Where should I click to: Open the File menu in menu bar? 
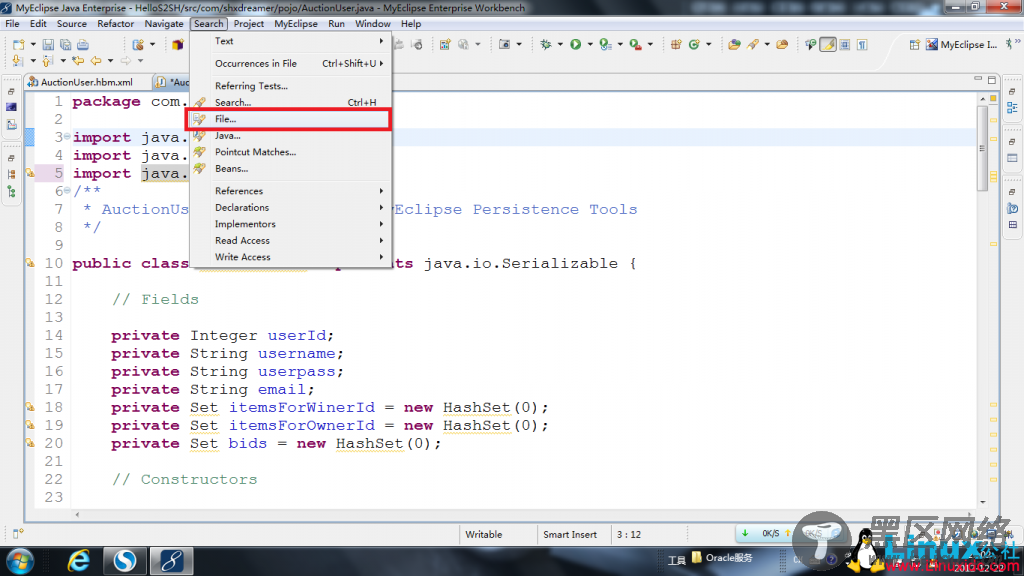(x=12, y=24)
